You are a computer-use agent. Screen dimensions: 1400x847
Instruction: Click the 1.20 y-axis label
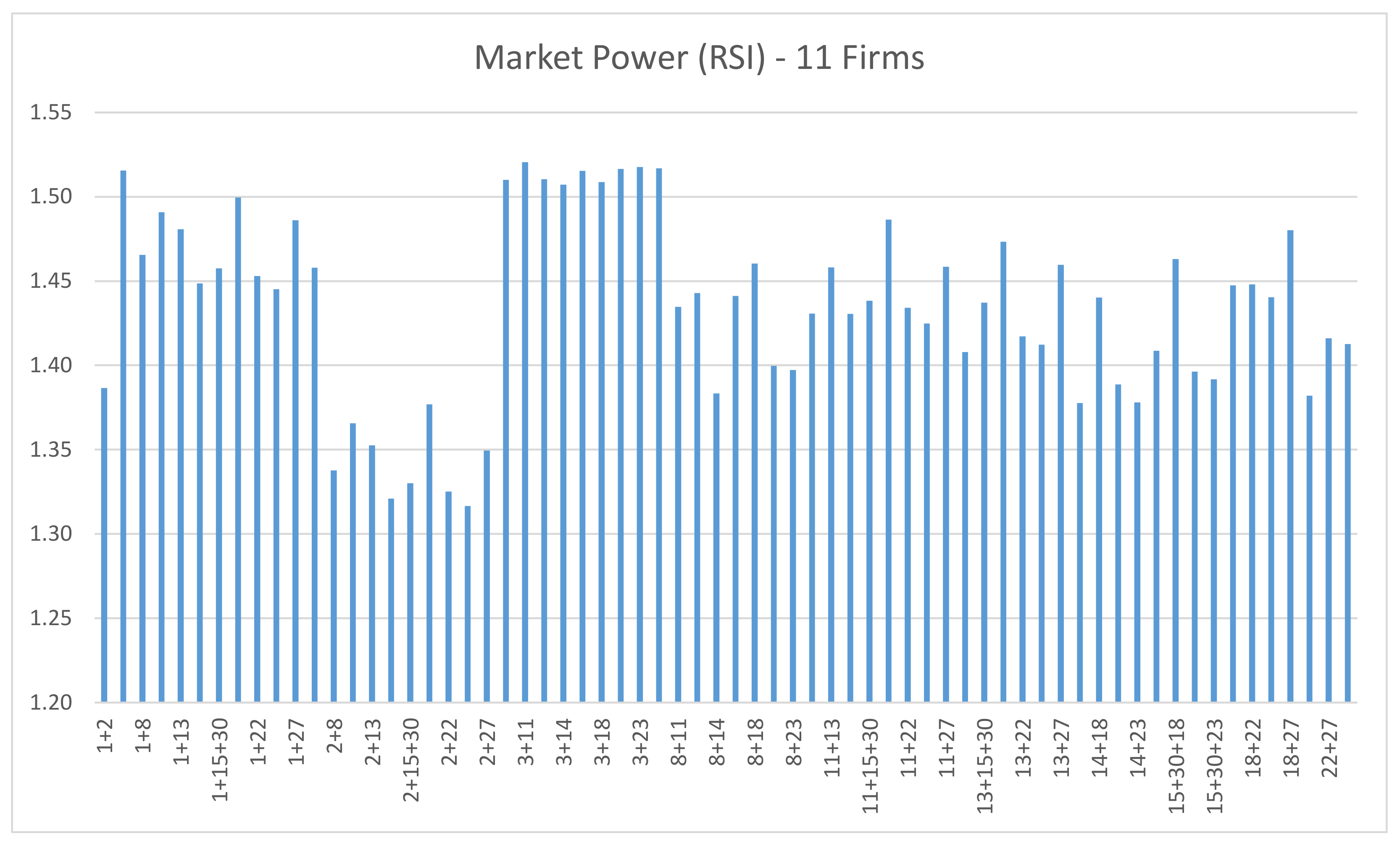(x=50, y=703)
